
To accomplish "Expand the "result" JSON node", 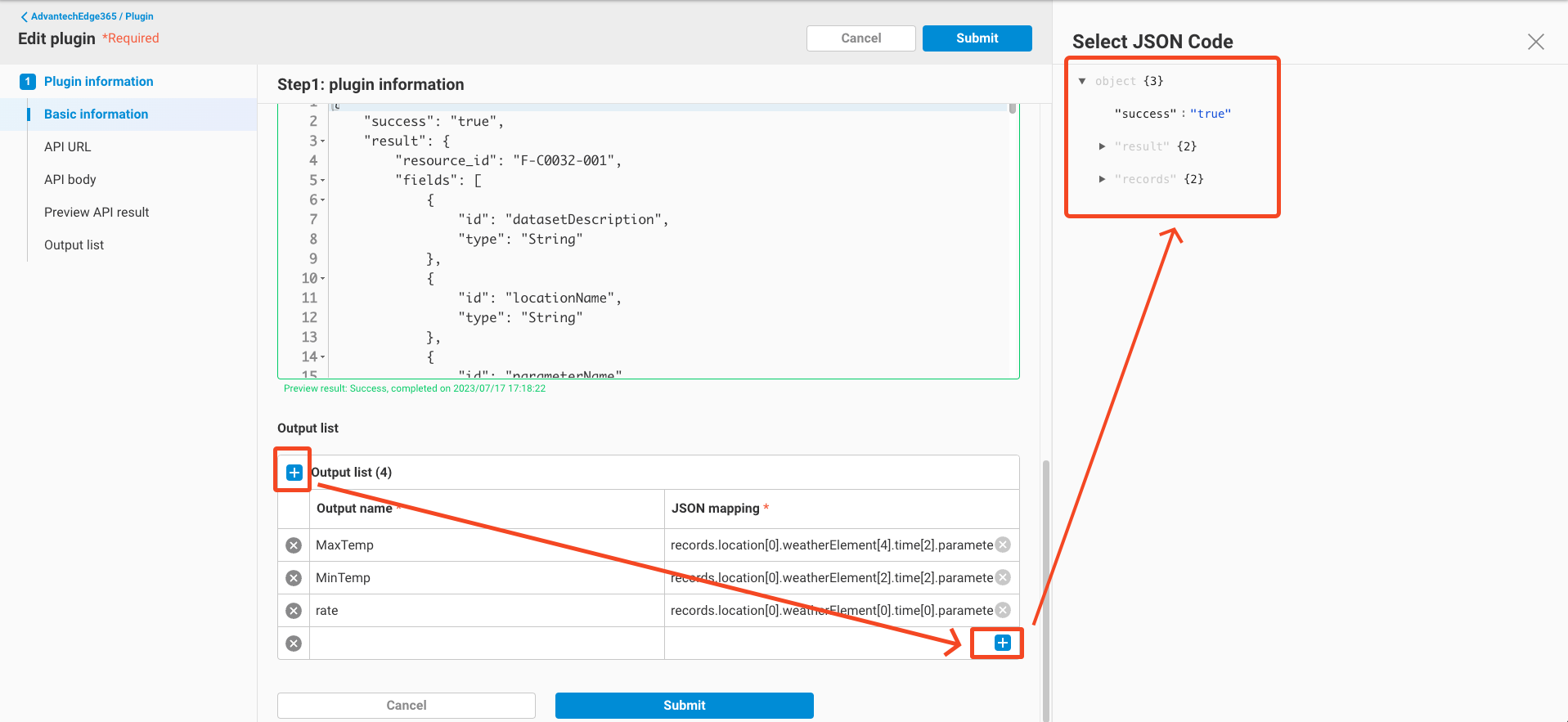I will click(1102, 146).
